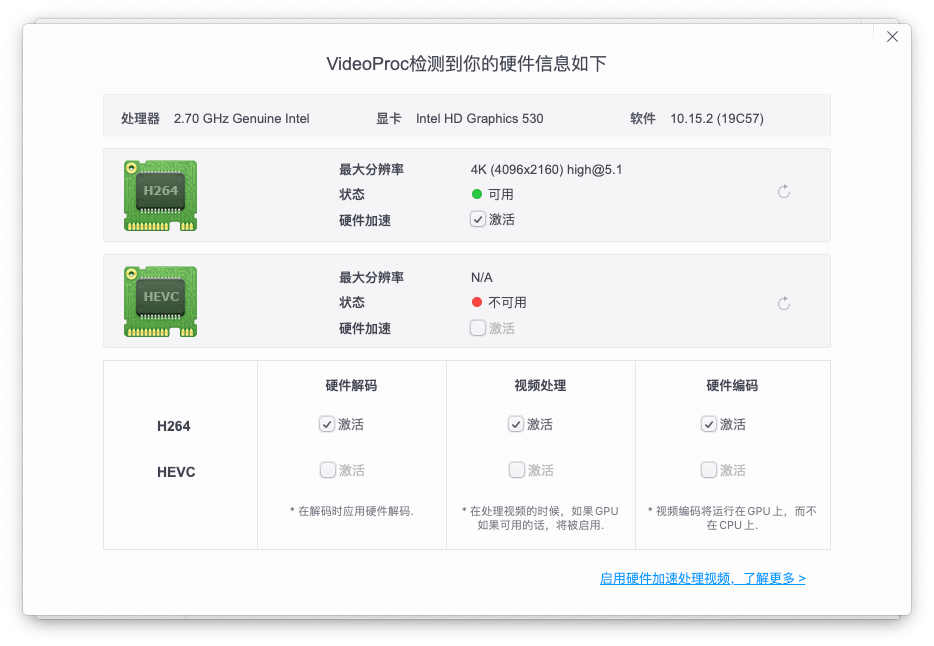
Task: Toggle H264 video processing checkbox
Action: (516, 424)
